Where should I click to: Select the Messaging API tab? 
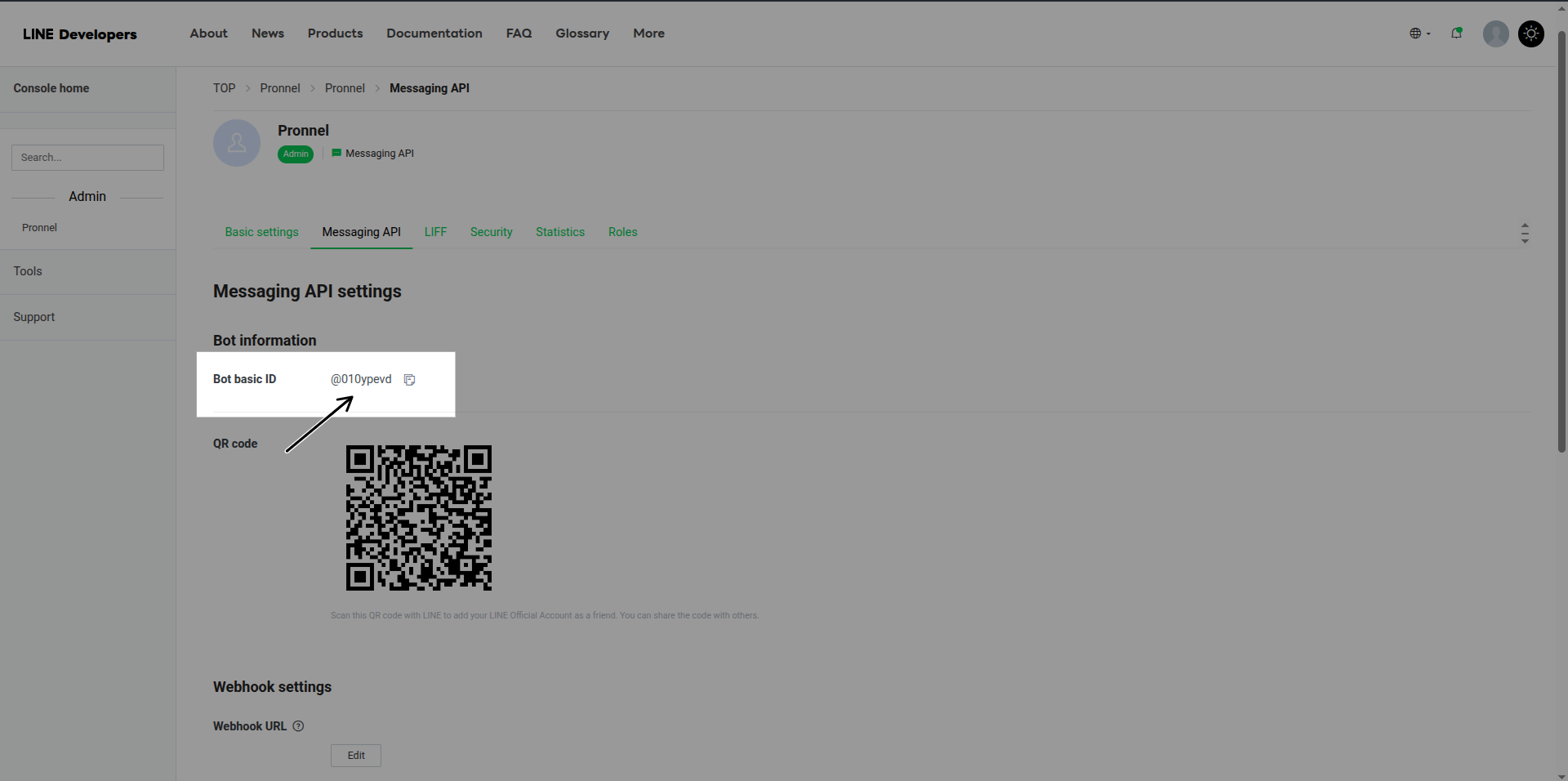pyautogui.click(x=361, y=232)
